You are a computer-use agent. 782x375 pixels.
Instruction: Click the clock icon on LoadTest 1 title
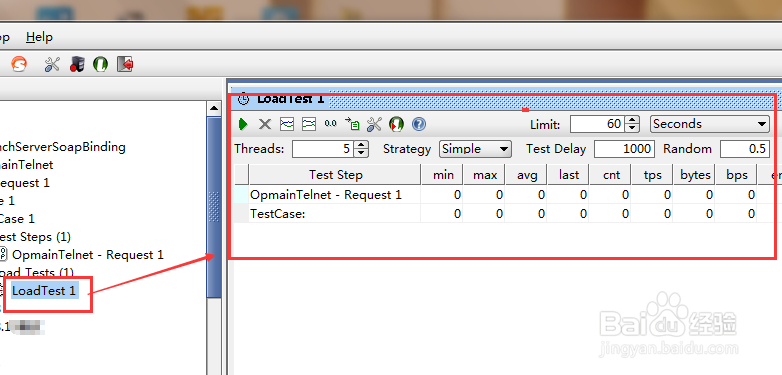point(243,98)
